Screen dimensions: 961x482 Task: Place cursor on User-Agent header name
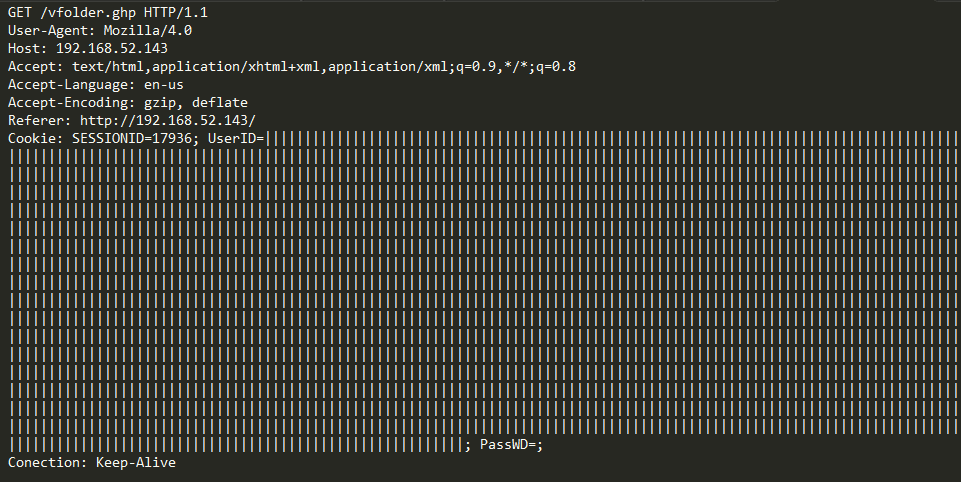(x=48, y=30)
